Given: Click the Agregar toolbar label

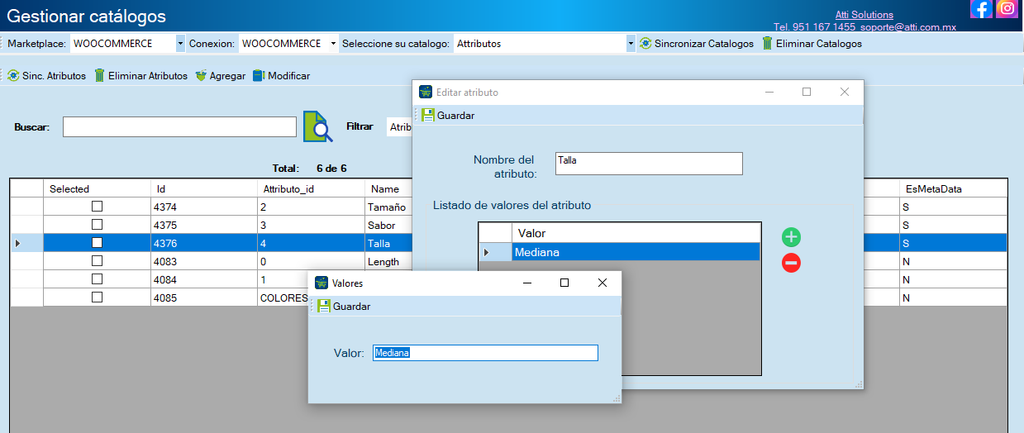Looking at the screenshot, I should tap(227, 76).
